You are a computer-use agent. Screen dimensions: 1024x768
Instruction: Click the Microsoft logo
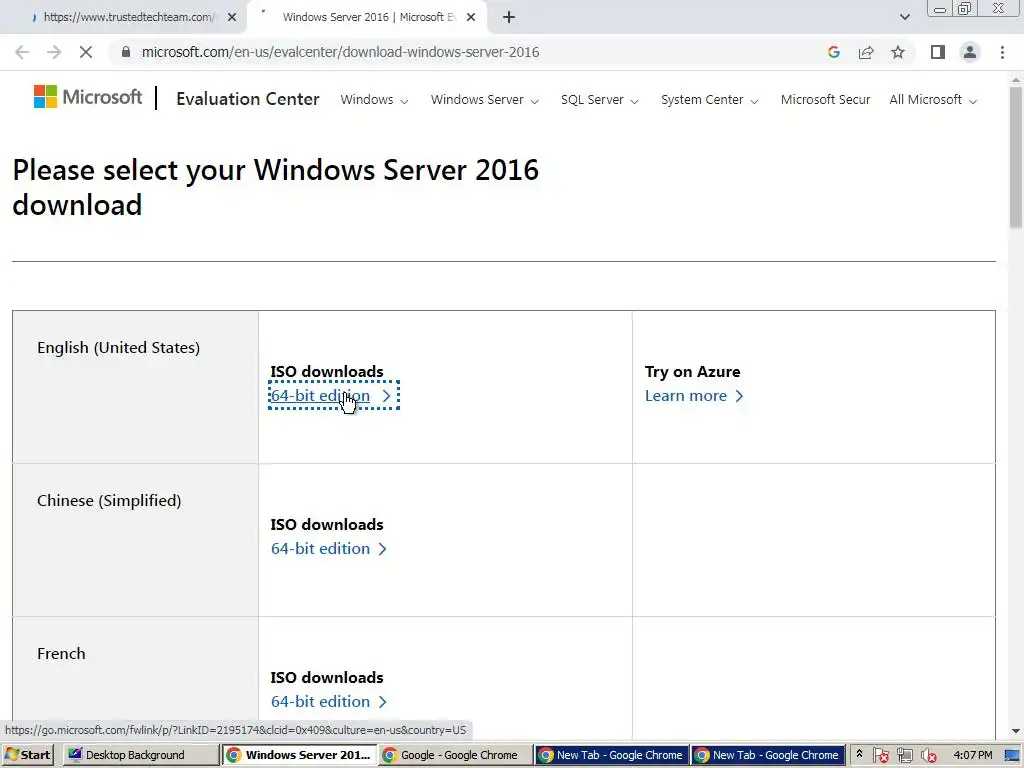(x=88, y=97)
